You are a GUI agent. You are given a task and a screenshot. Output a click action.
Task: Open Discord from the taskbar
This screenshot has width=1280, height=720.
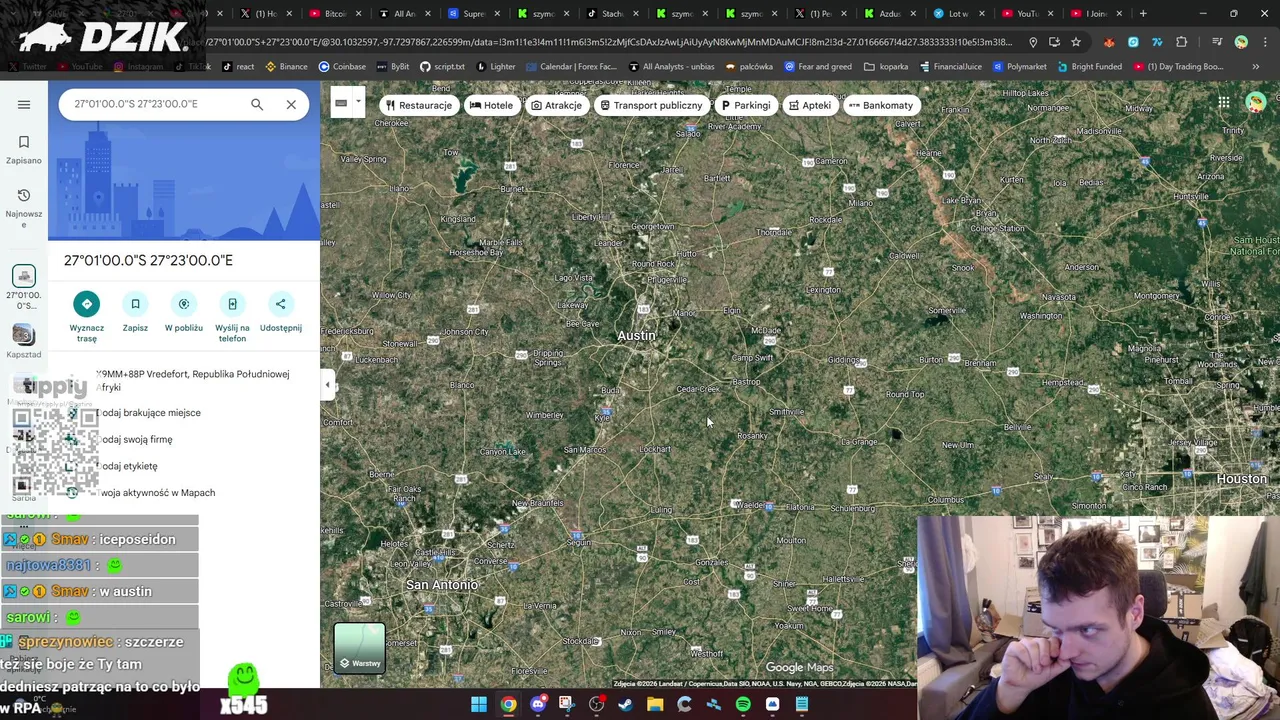538,704
